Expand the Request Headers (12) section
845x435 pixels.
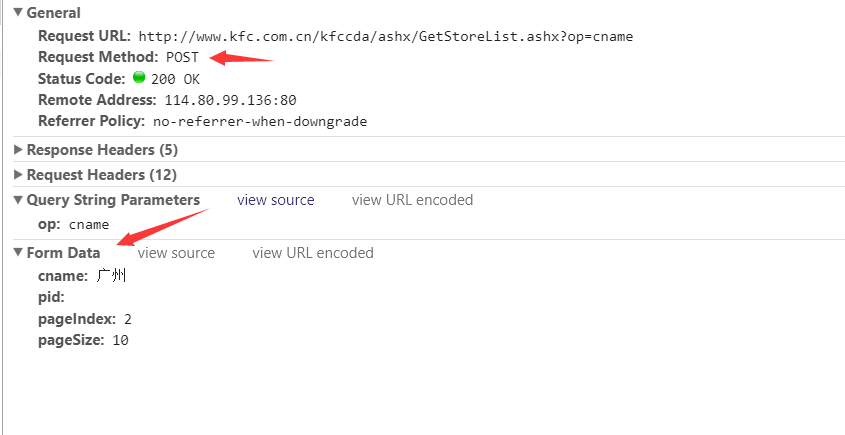pos(18,175)
